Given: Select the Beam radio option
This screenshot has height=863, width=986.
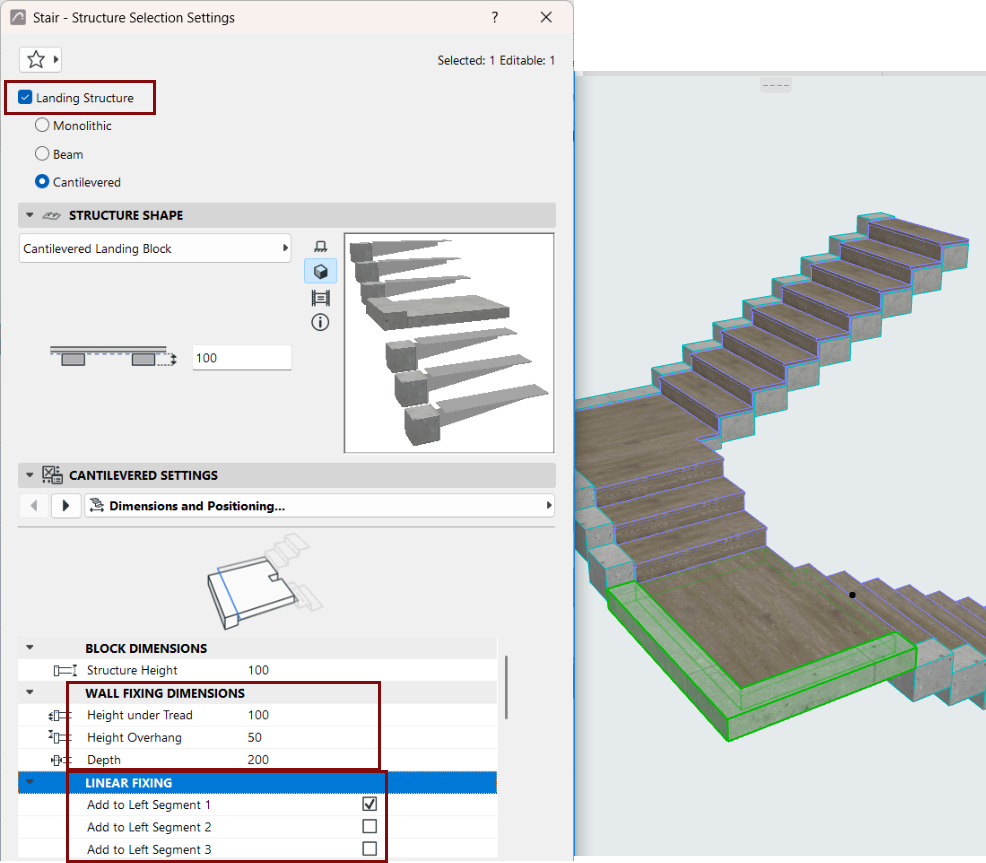Looking at the screenshot, I should (x=42, y=153).
